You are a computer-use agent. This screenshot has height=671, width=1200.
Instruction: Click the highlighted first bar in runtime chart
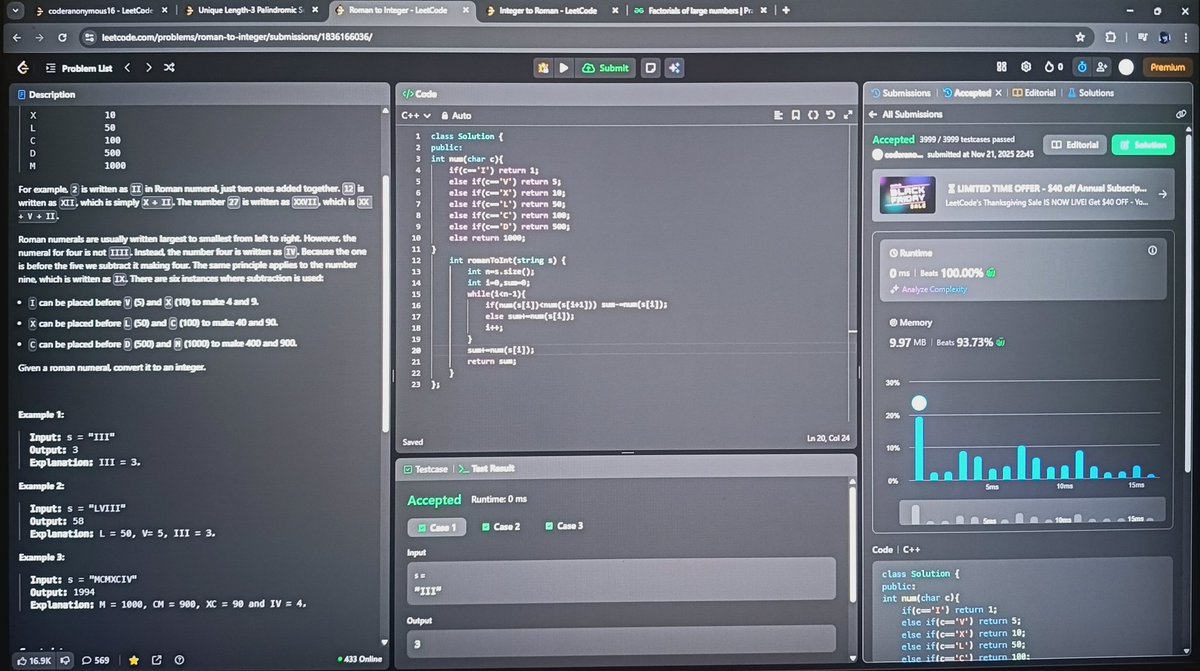point(920,447)
